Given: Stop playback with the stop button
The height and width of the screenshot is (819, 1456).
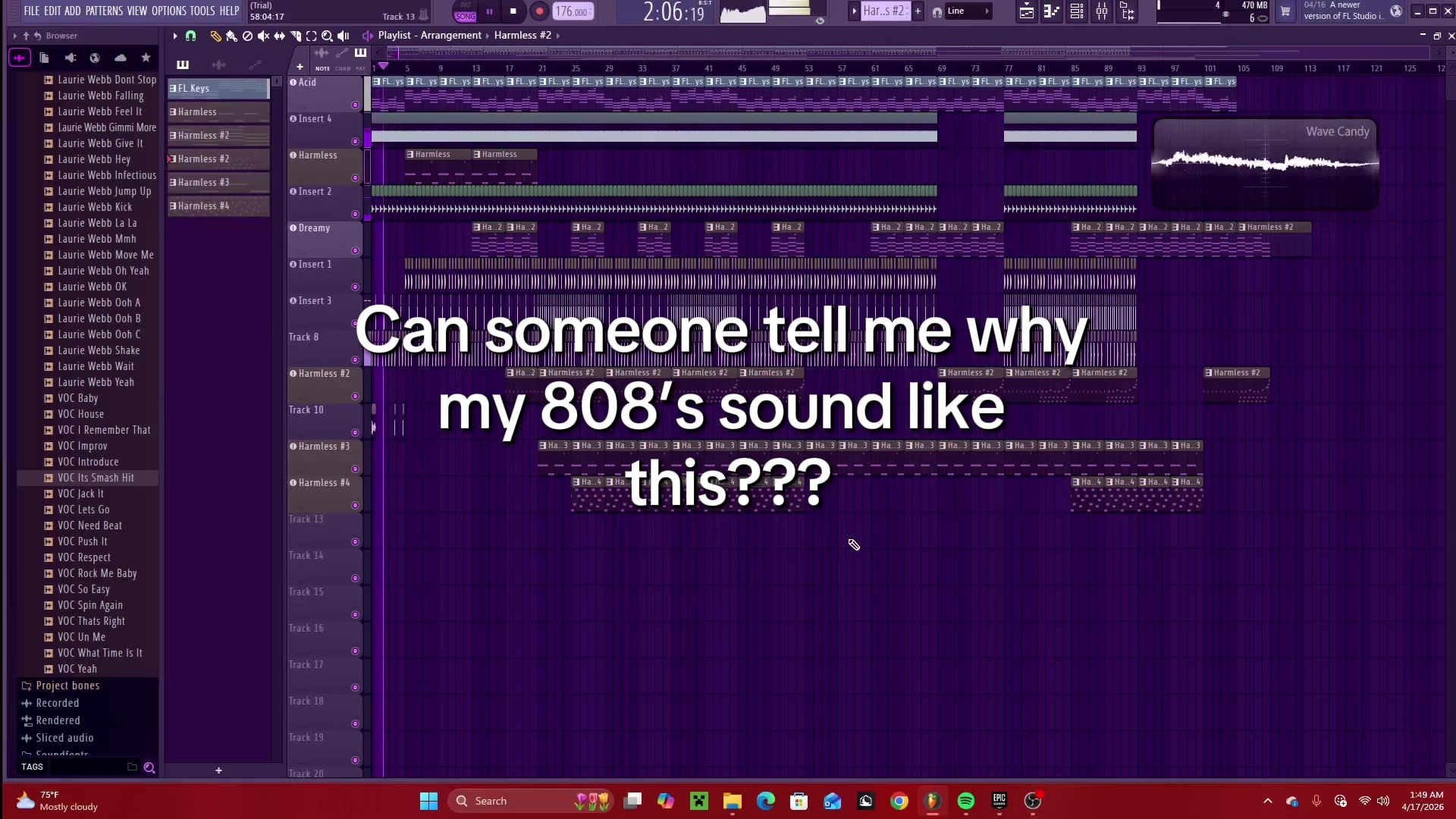Looking at the screenshot, I should coord(513,11).
